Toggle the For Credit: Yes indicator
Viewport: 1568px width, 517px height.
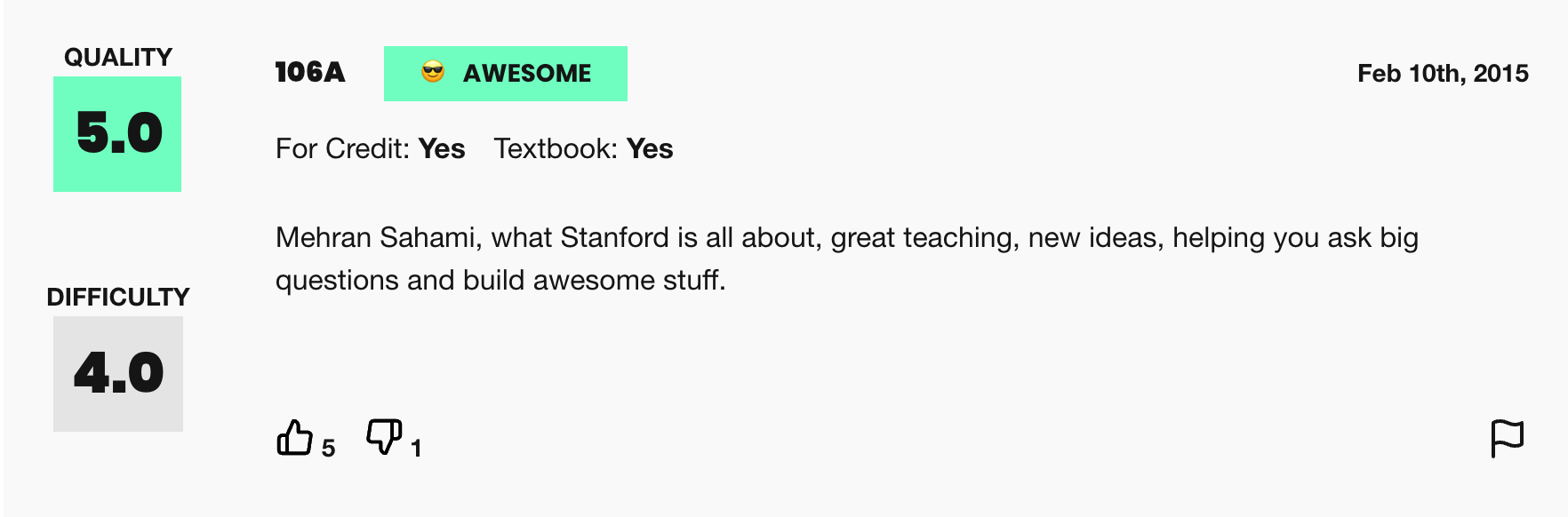pos(370,149)
